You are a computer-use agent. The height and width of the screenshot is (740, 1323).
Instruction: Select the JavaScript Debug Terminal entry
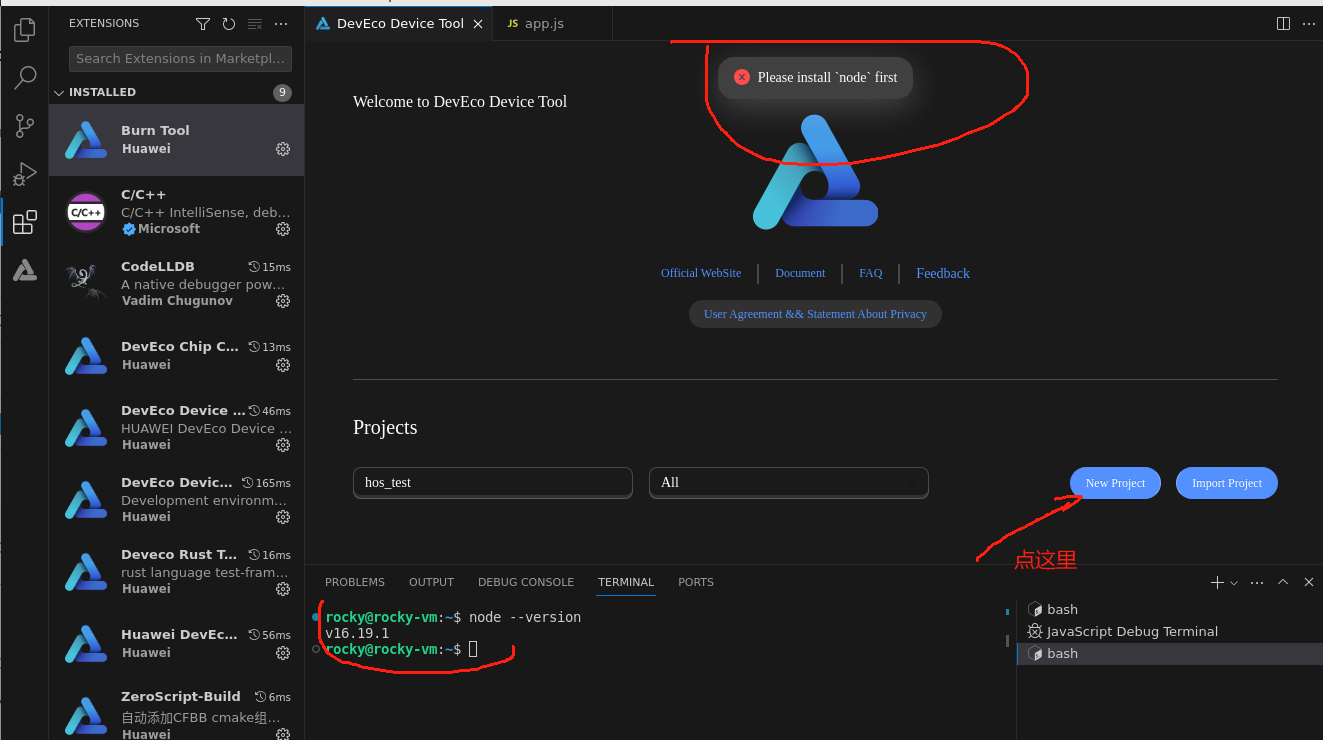(x=1131, y=632)
